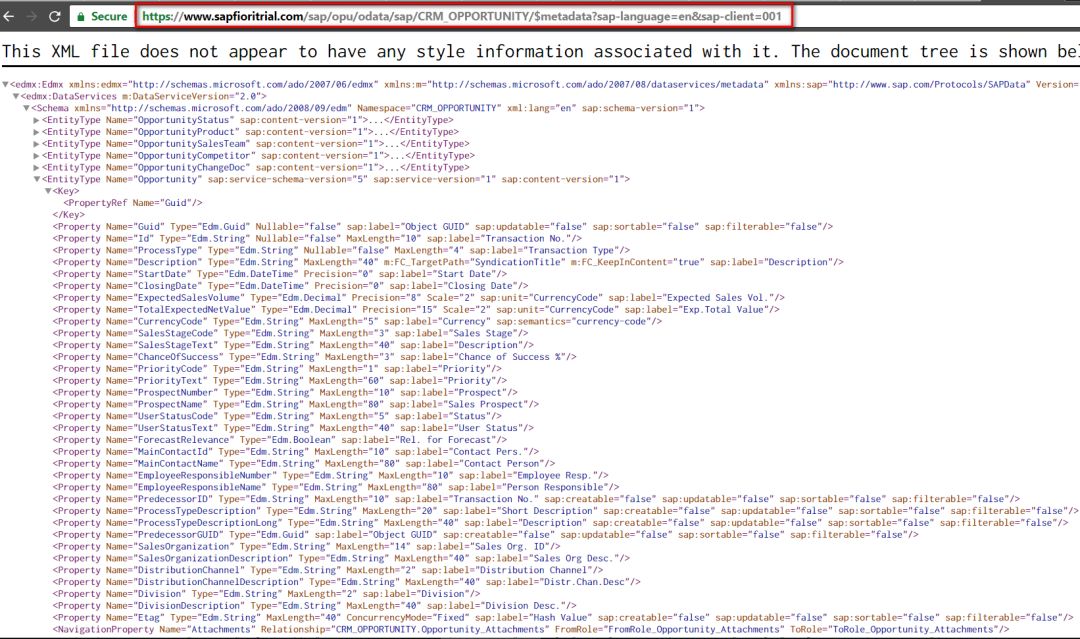Expand the OpportunityProduct EntityType
1080x639 pixels.
37,132
